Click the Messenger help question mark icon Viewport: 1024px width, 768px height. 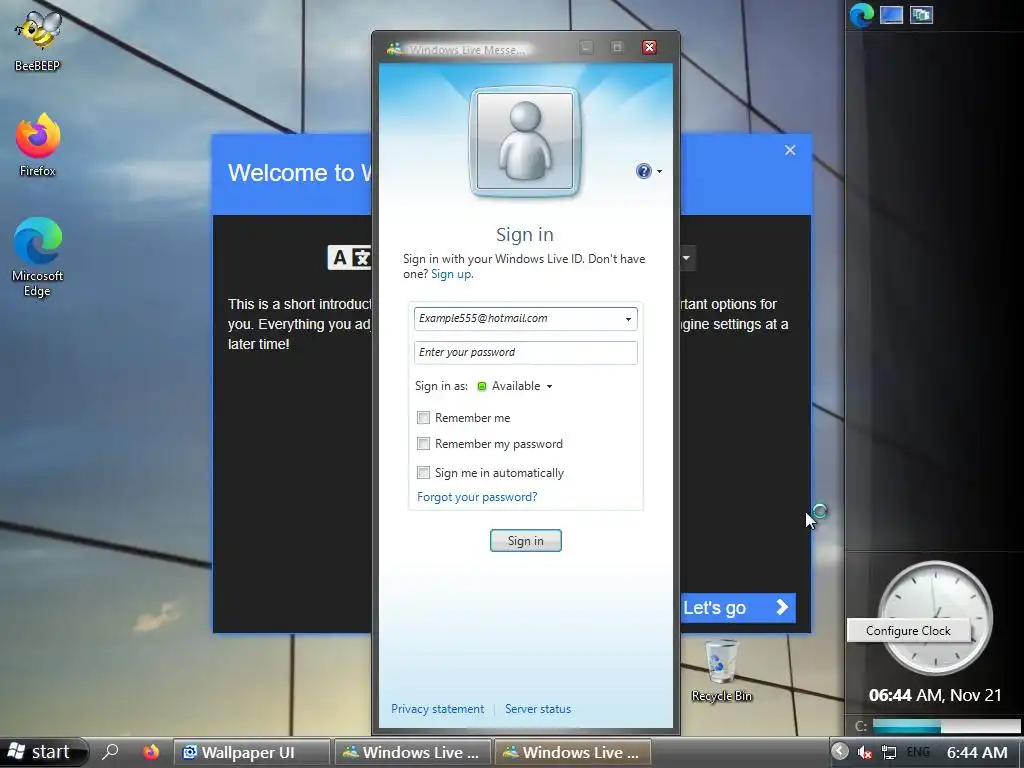[643, 171]
